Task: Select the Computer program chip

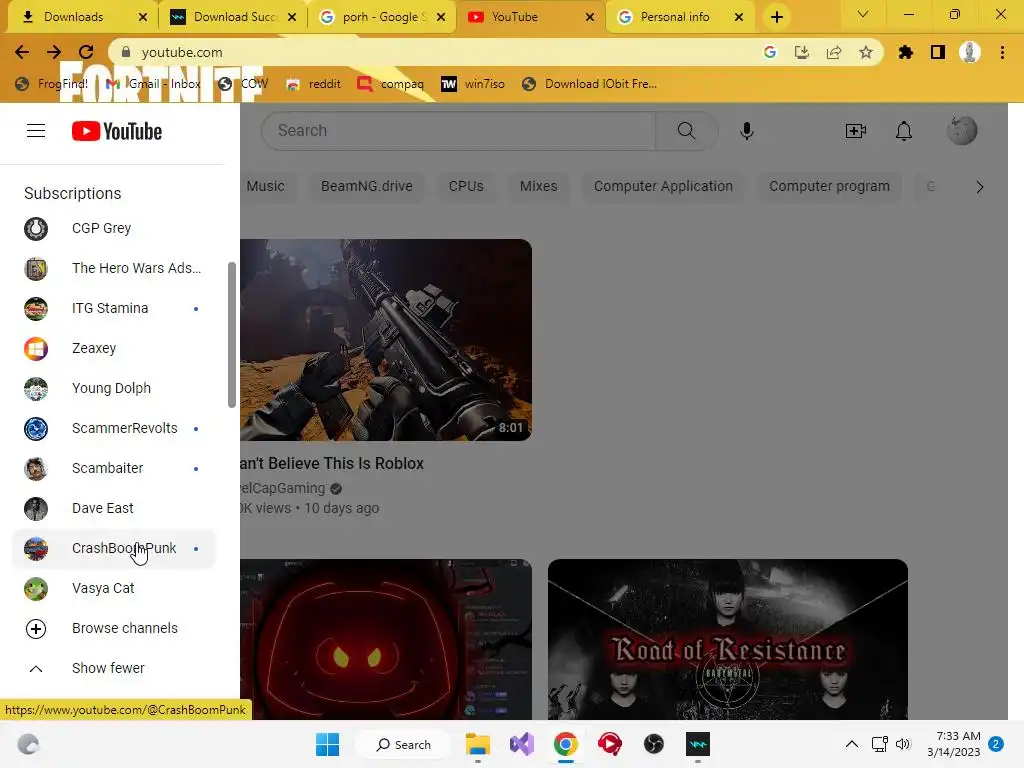Action: coord(829,186)
